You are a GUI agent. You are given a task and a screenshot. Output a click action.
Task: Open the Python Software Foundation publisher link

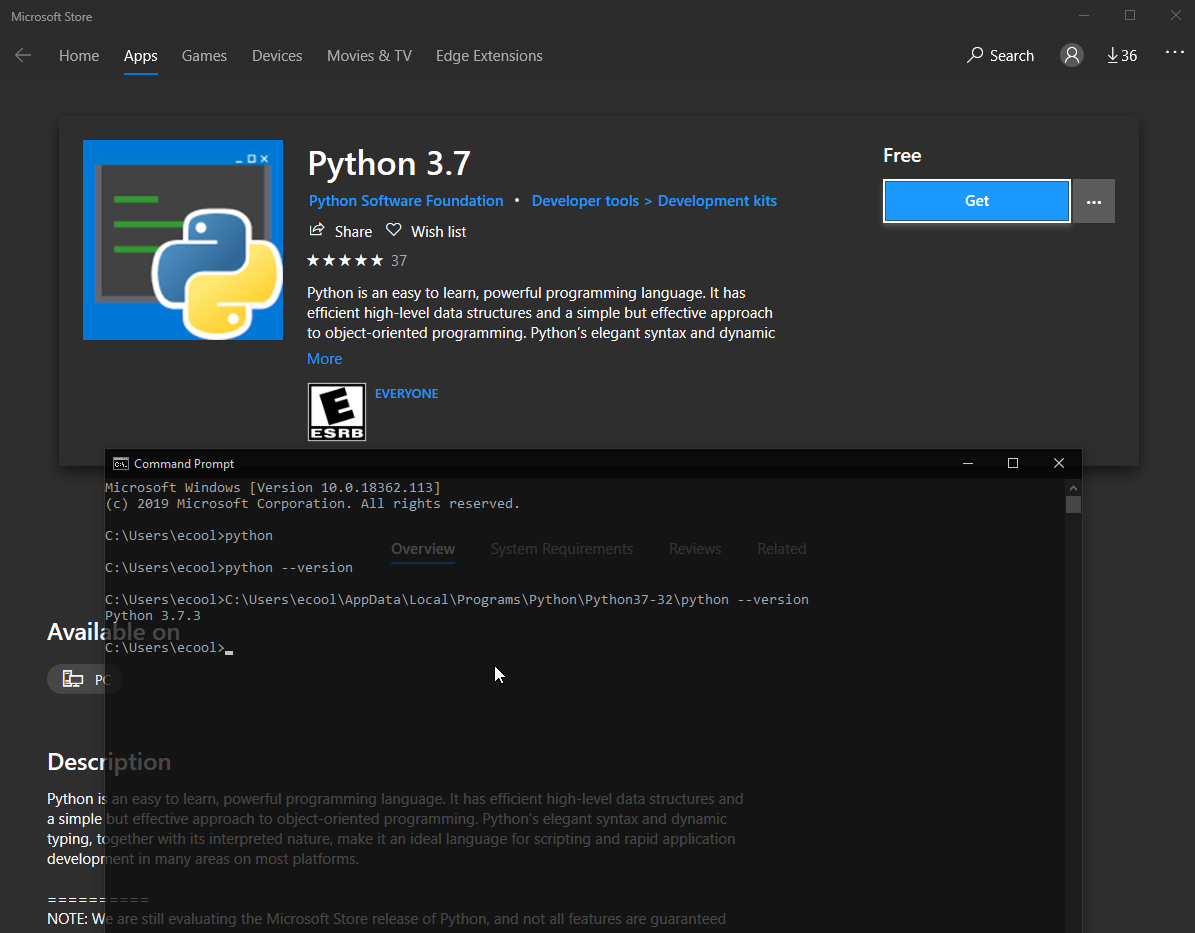click(x=406, y=201)
